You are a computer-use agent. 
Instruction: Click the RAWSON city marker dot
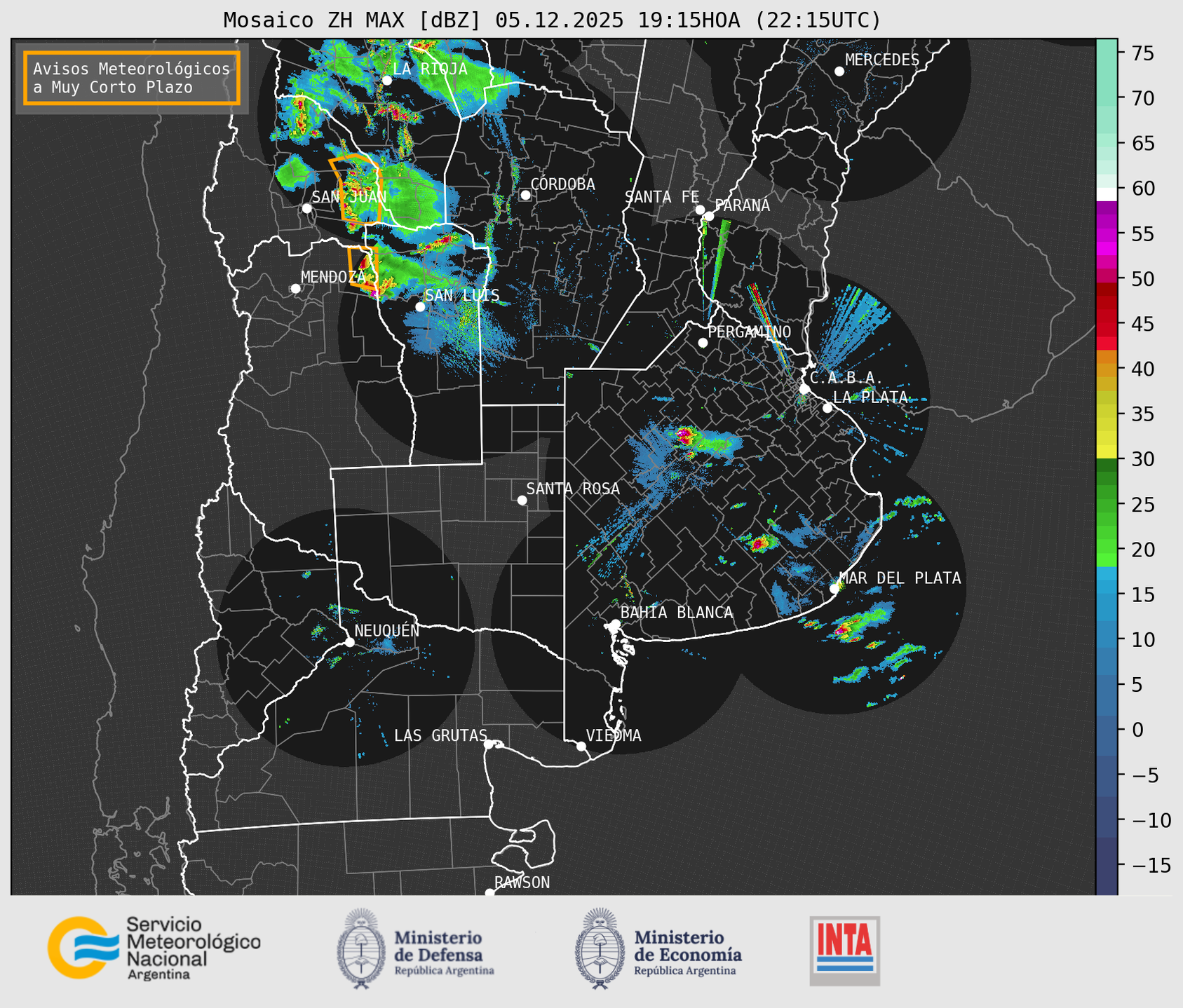489,893
